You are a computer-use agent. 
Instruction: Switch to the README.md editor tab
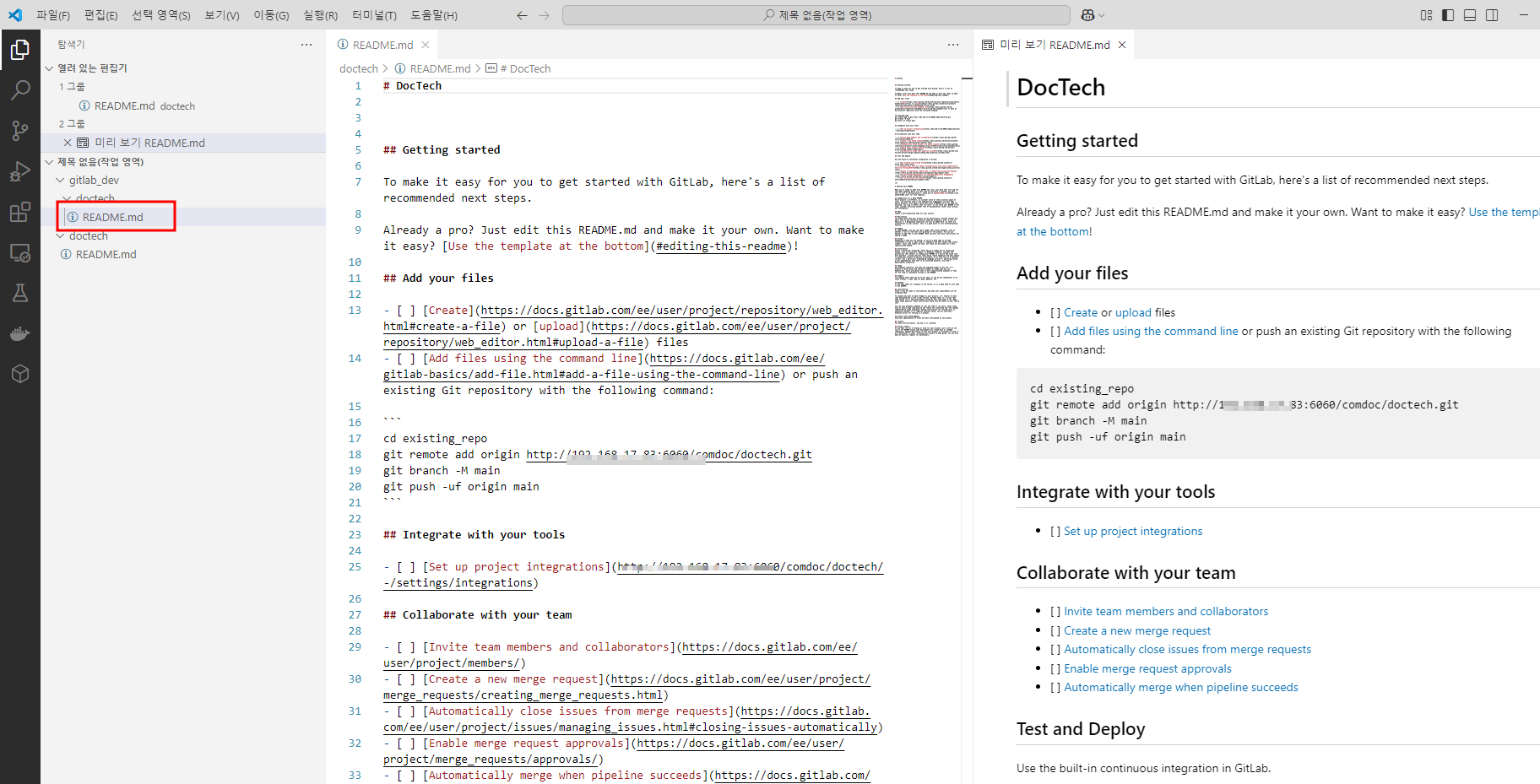382,45
